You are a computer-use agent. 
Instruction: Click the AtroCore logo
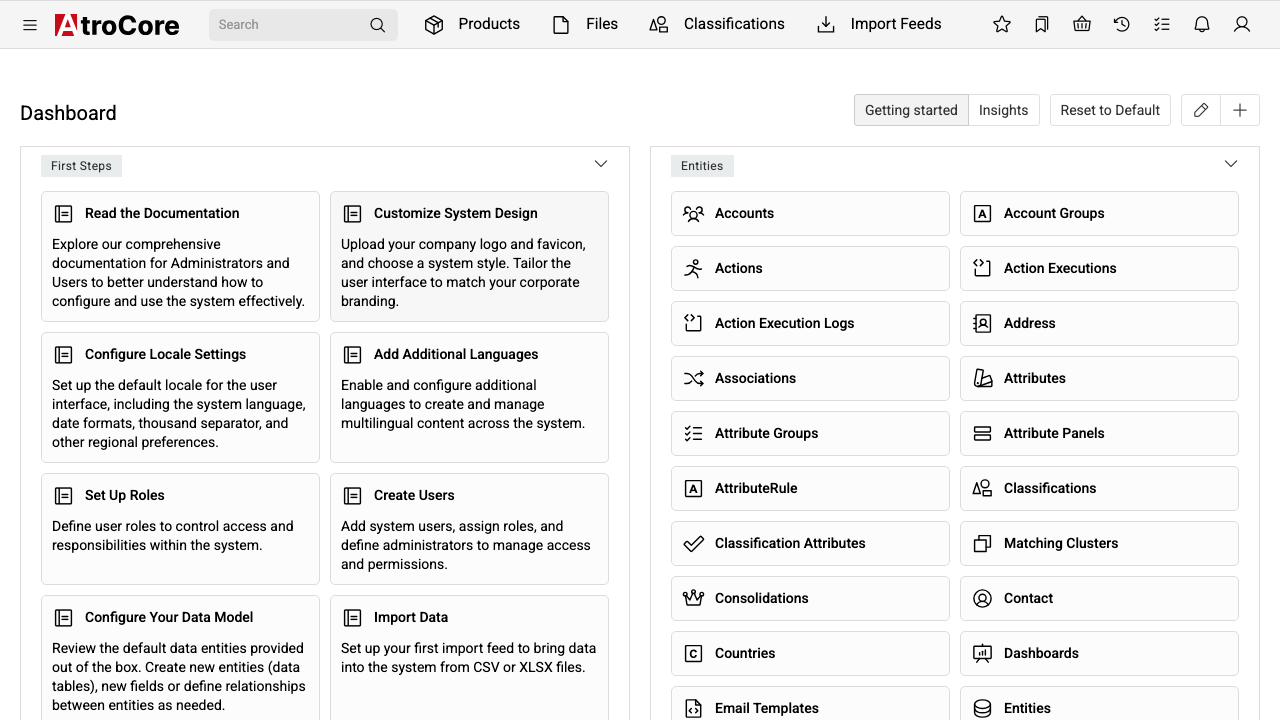tap(117, 25)
